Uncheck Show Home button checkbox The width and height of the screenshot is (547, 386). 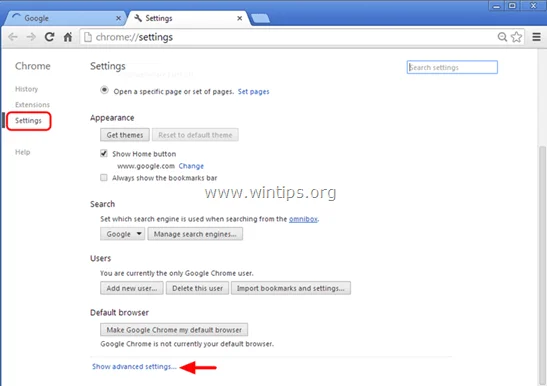[104, 153]
